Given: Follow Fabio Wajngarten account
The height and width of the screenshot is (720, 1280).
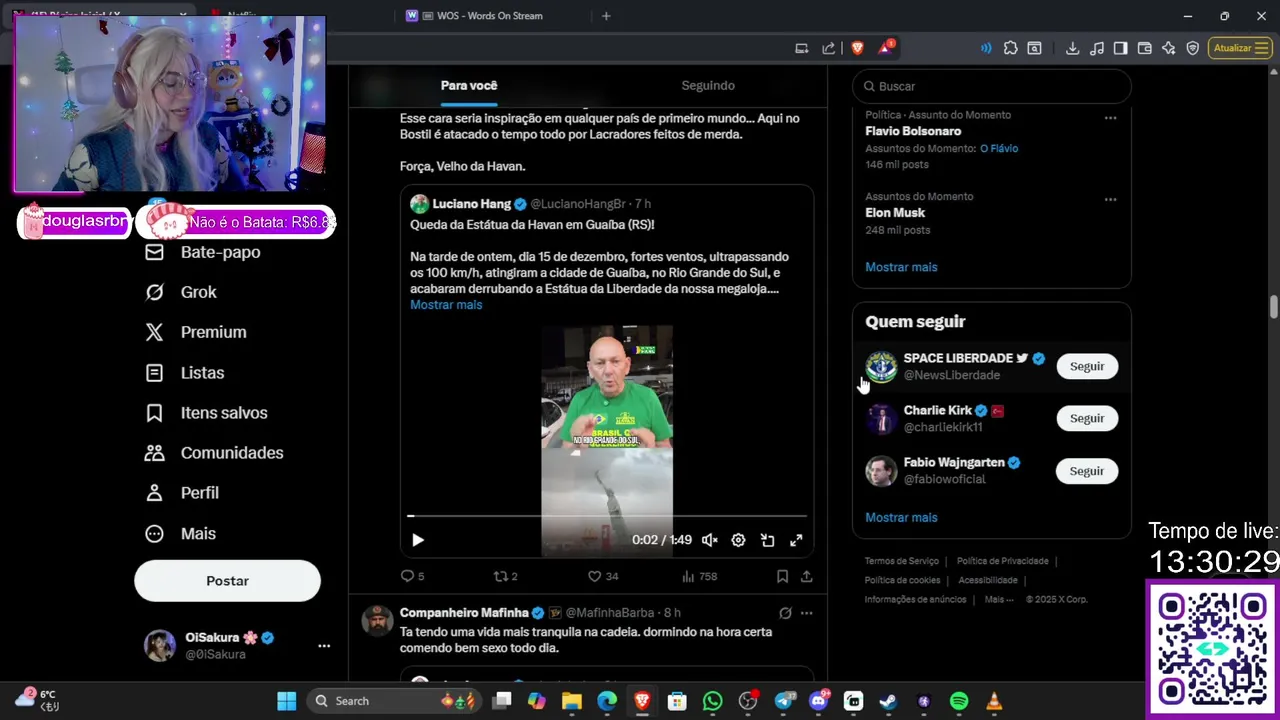Looking at the screenshot, I should [x=1087, y=471].
